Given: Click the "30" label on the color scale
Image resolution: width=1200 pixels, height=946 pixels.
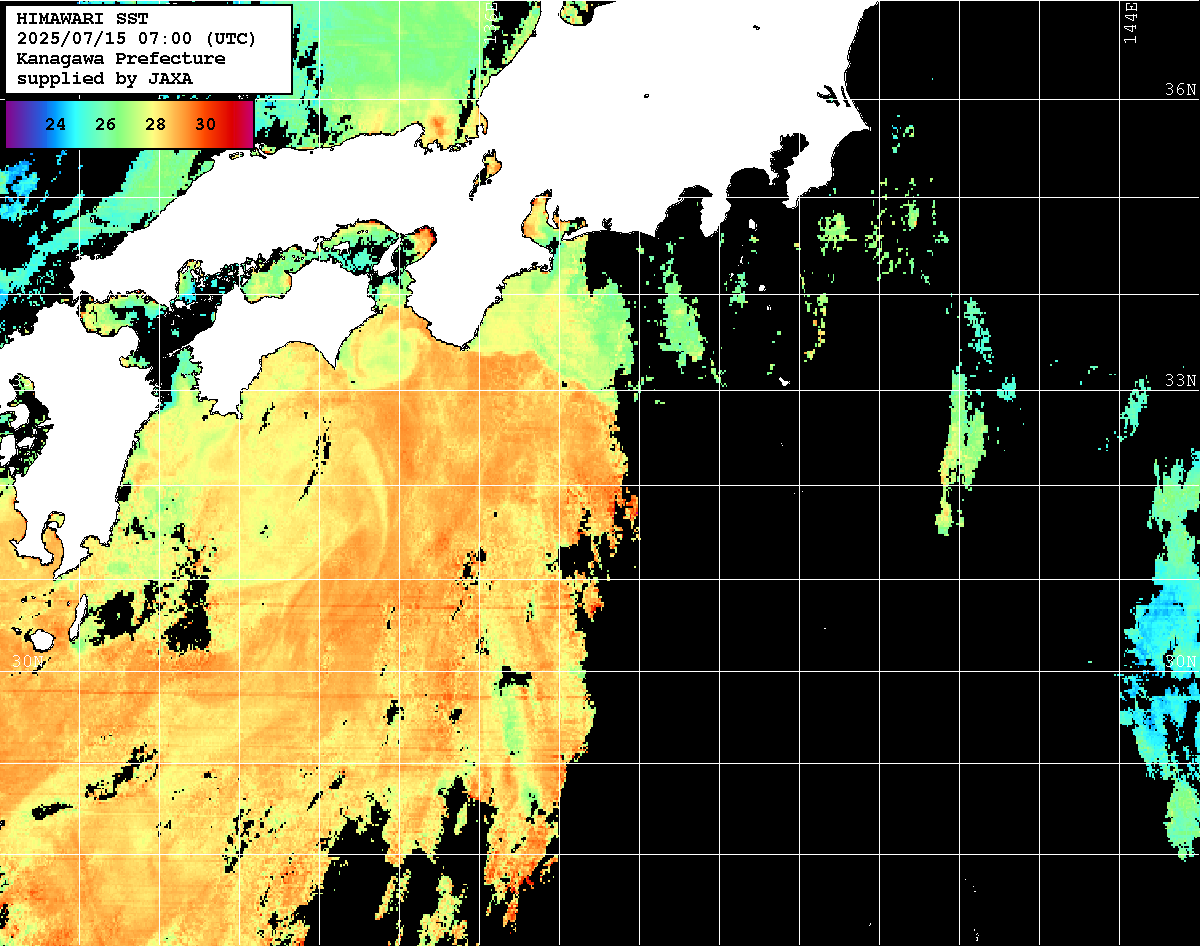Looking at the screenshot, I should click(205, 125).
